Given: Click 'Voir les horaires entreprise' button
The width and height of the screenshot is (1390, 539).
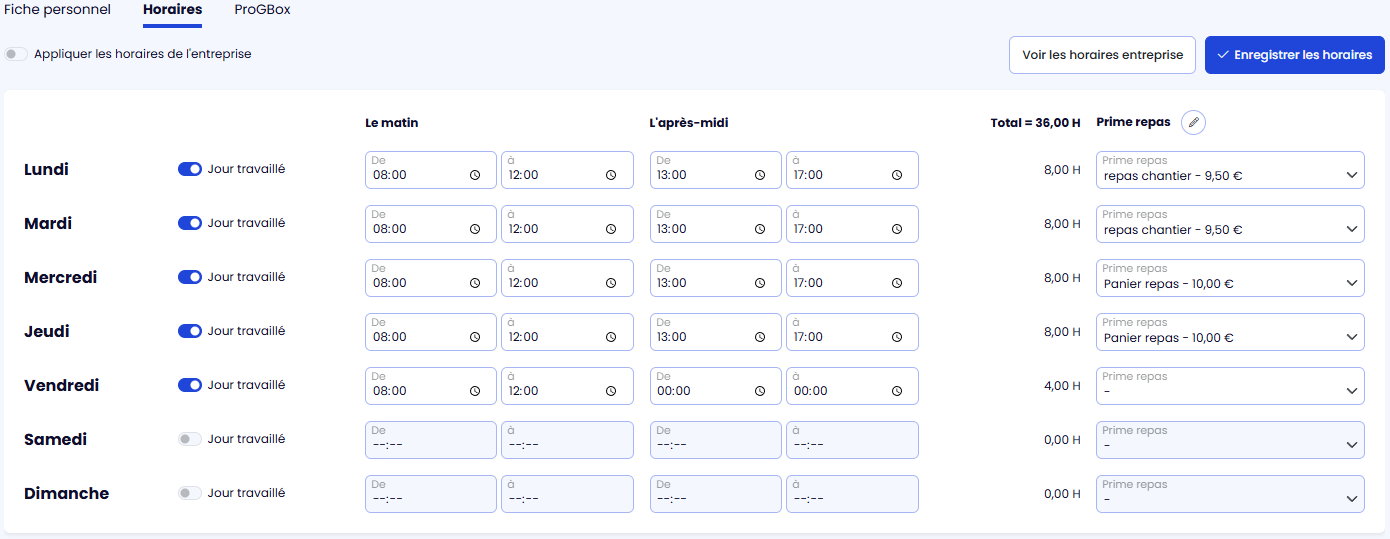Looking at the screenshot, I should click(1102, 55).
